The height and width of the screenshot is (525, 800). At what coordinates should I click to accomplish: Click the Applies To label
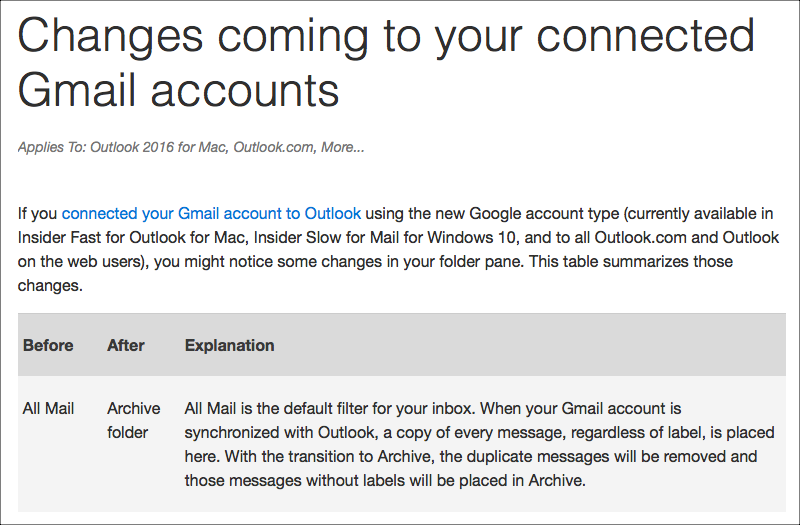[x=51, y=147]
